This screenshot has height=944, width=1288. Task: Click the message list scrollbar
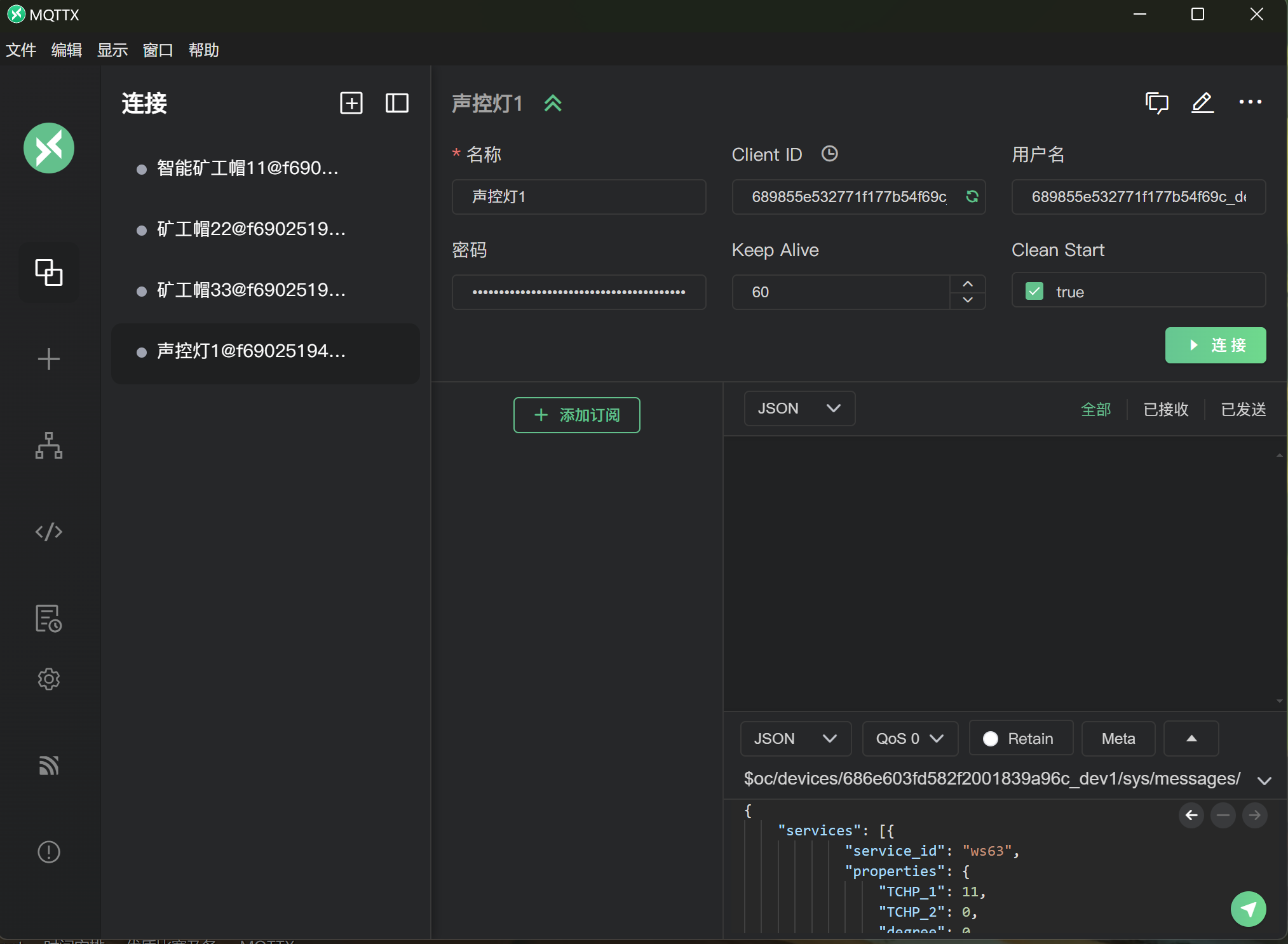tap(1280, 578)
